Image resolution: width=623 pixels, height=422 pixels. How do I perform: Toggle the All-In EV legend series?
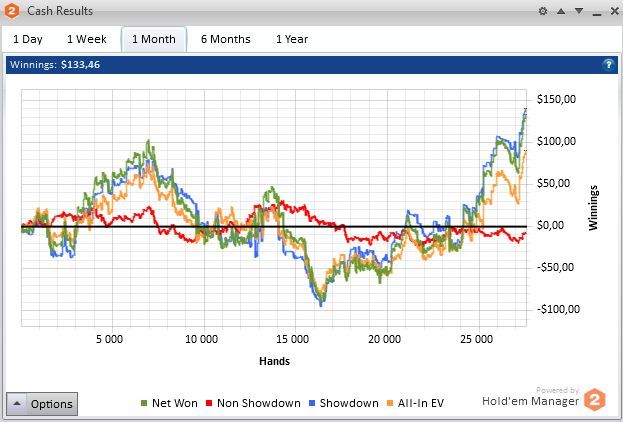415,403
